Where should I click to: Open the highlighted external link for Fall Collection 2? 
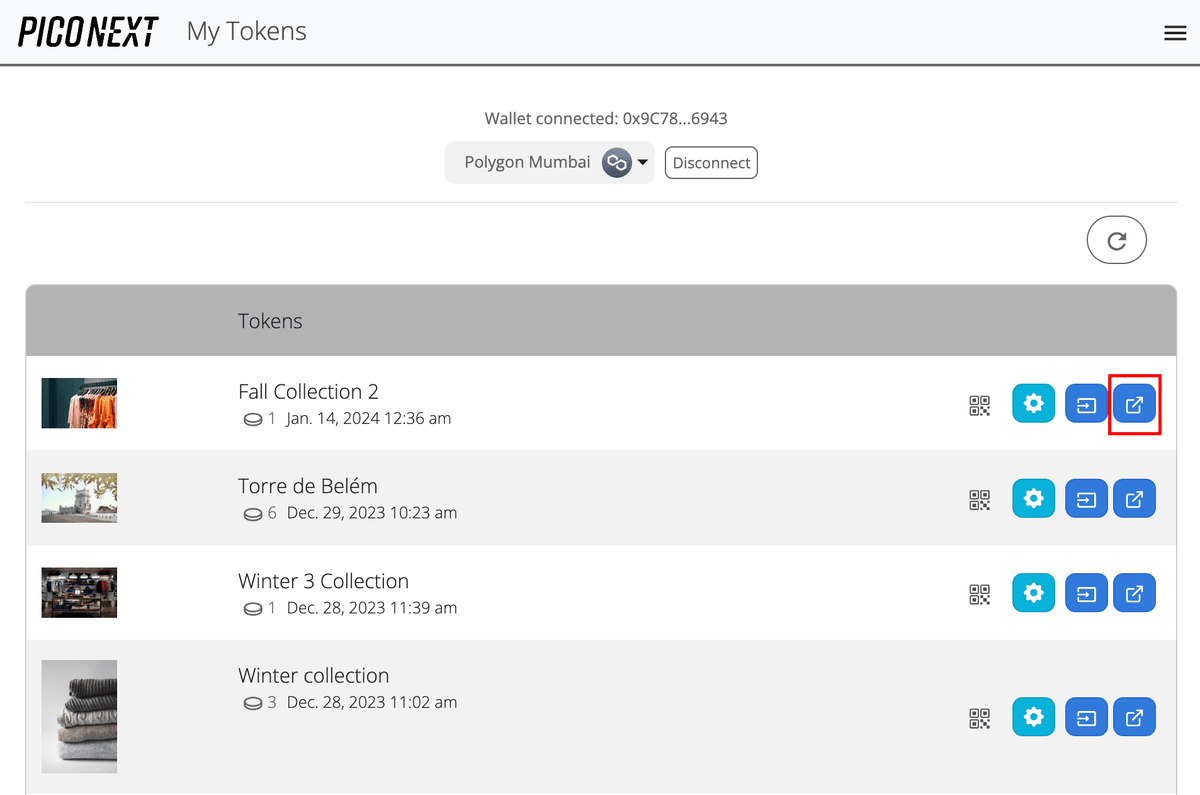click(1134, 403)
